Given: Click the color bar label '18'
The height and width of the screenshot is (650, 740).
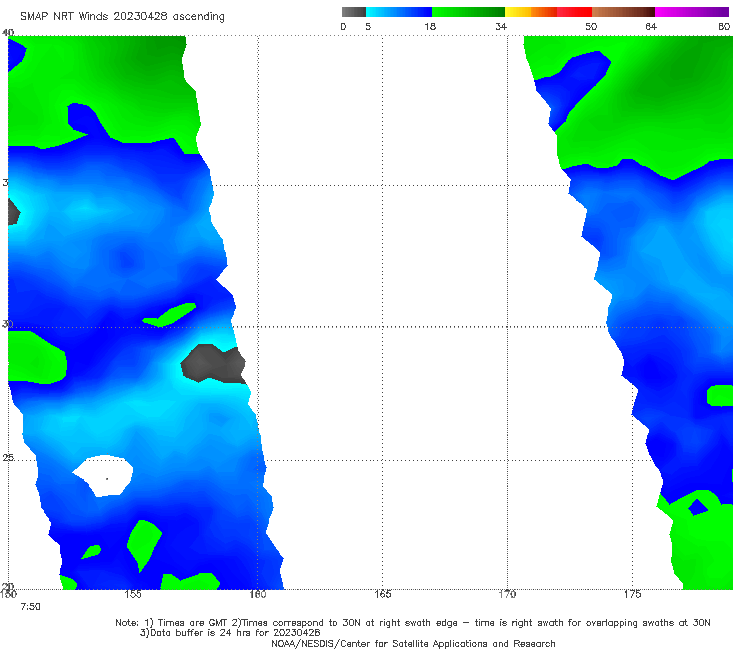Looking at the screenshot, I should (x=430, y=26).
